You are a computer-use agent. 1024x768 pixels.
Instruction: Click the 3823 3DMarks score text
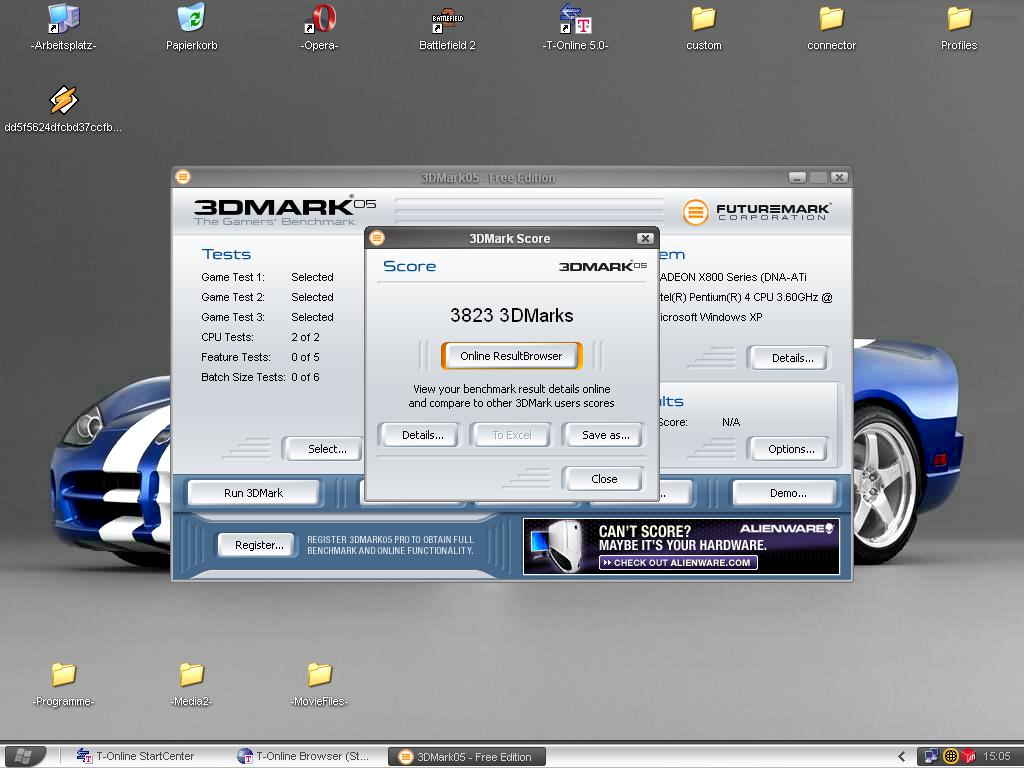click(x=511, y=315)
